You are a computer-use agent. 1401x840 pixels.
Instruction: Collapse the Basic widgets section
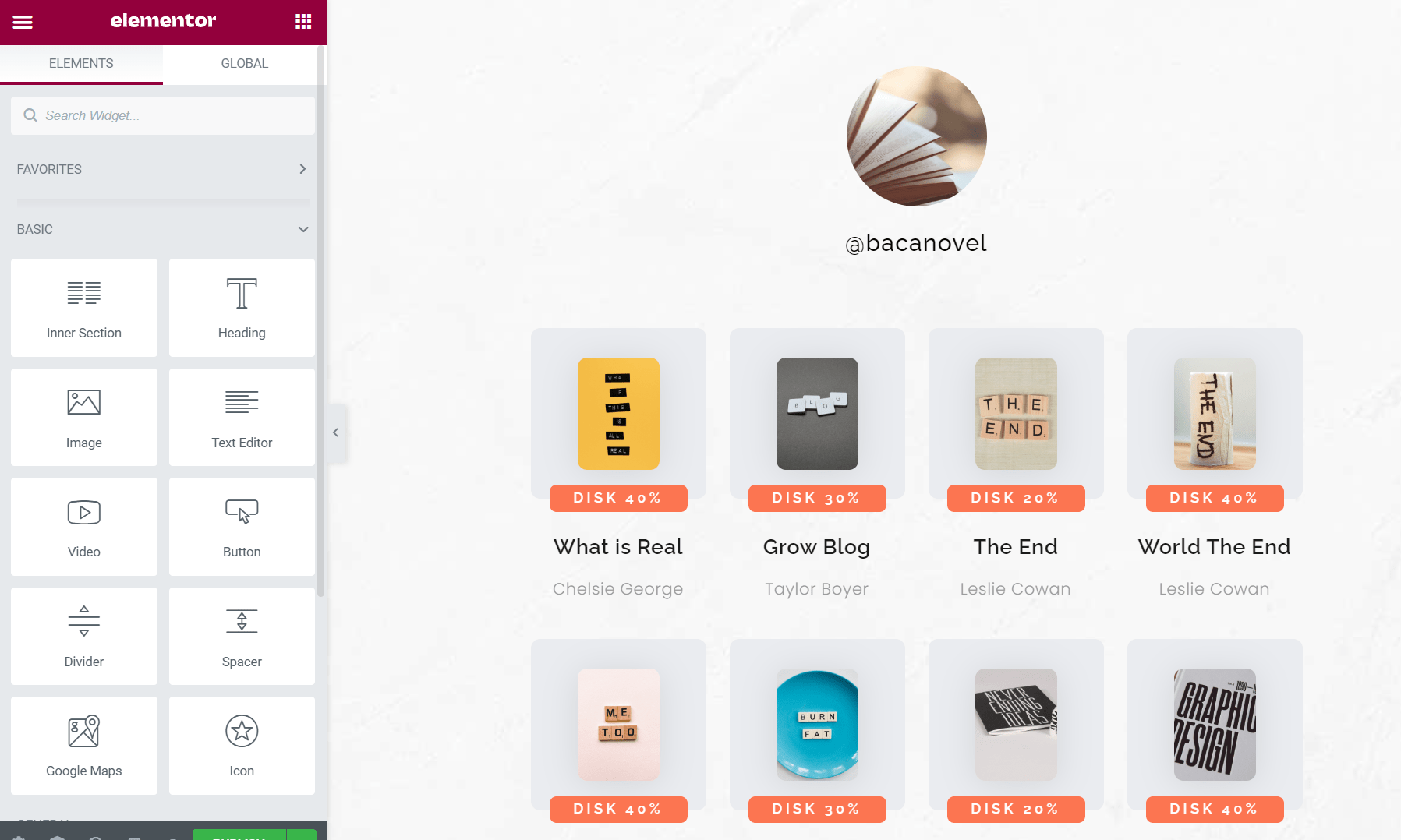(162, 229)
